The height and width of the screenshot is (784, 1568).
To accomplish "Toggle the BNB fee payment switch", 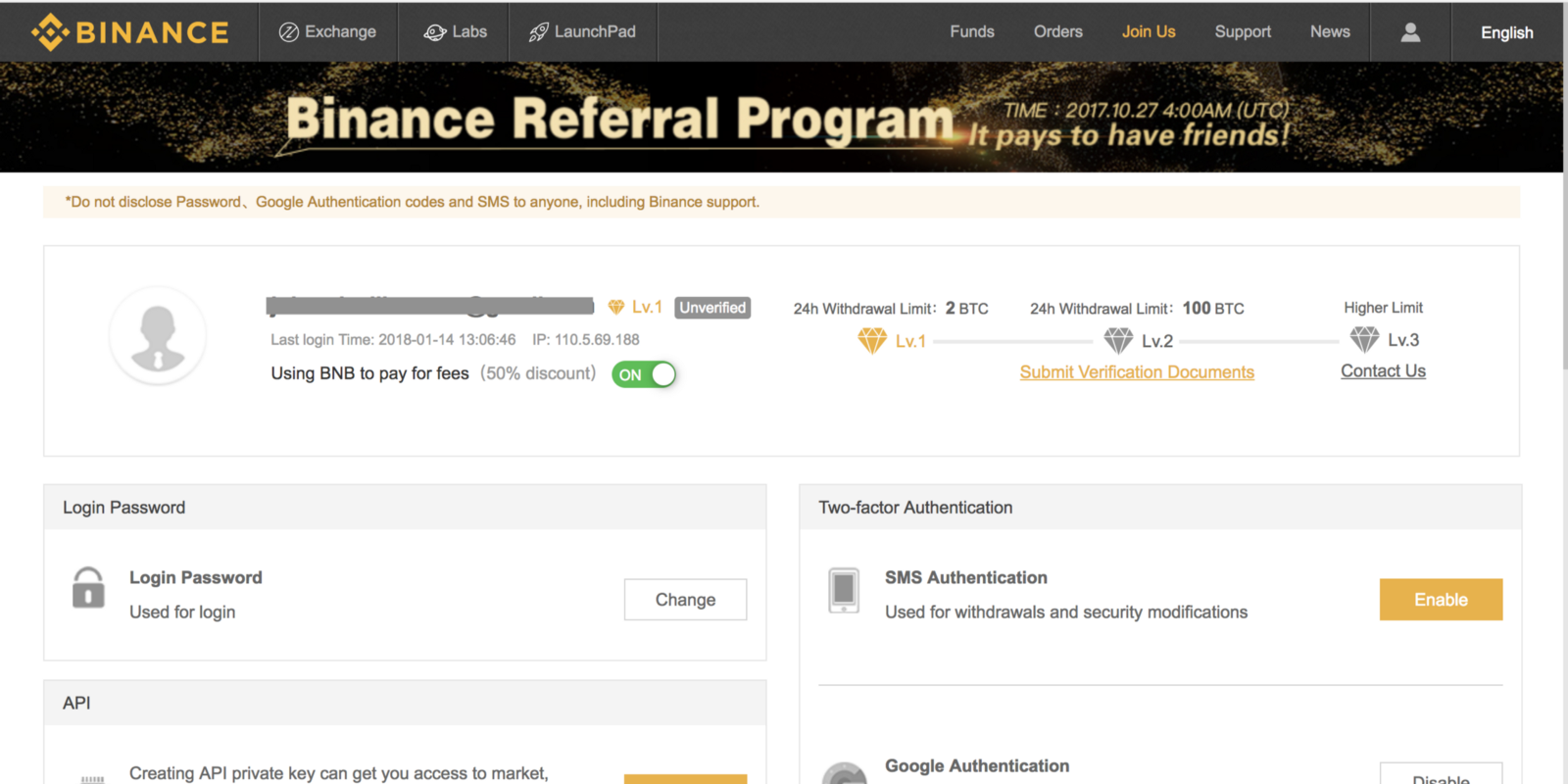I will click(x=644, y=374).
